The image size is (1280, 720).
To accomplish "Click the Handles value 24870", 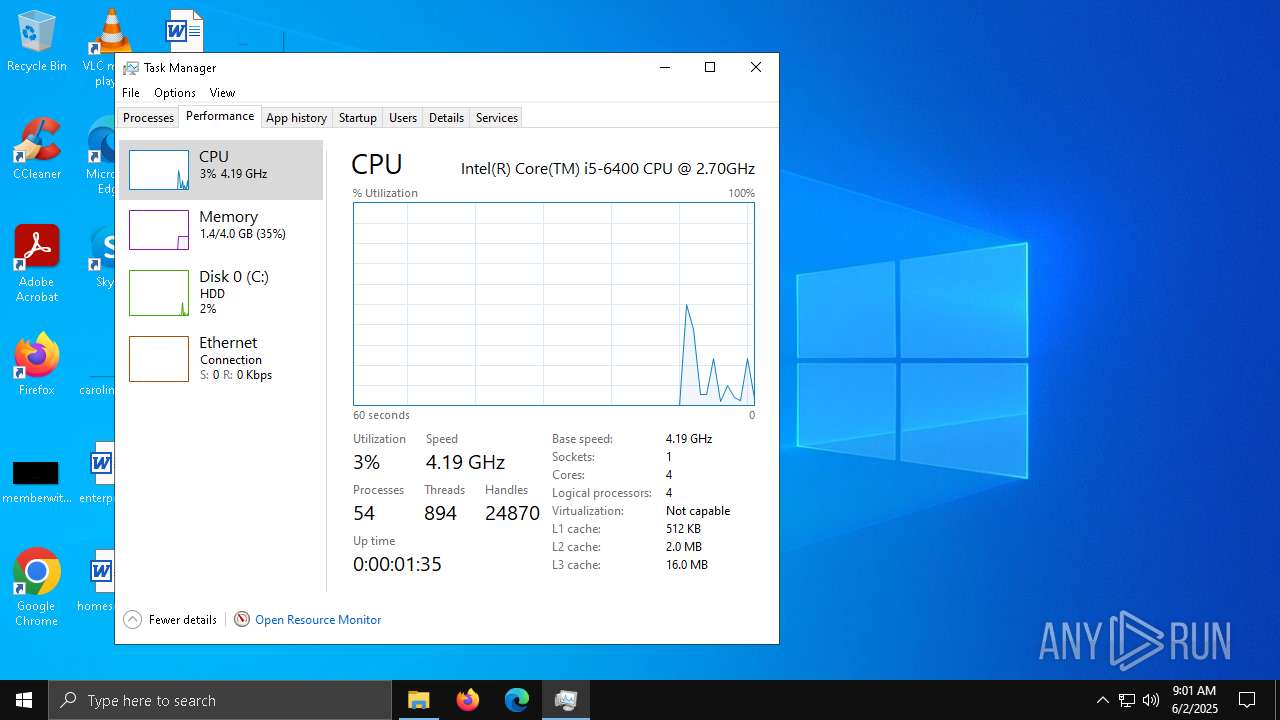I will click(512, 513).
